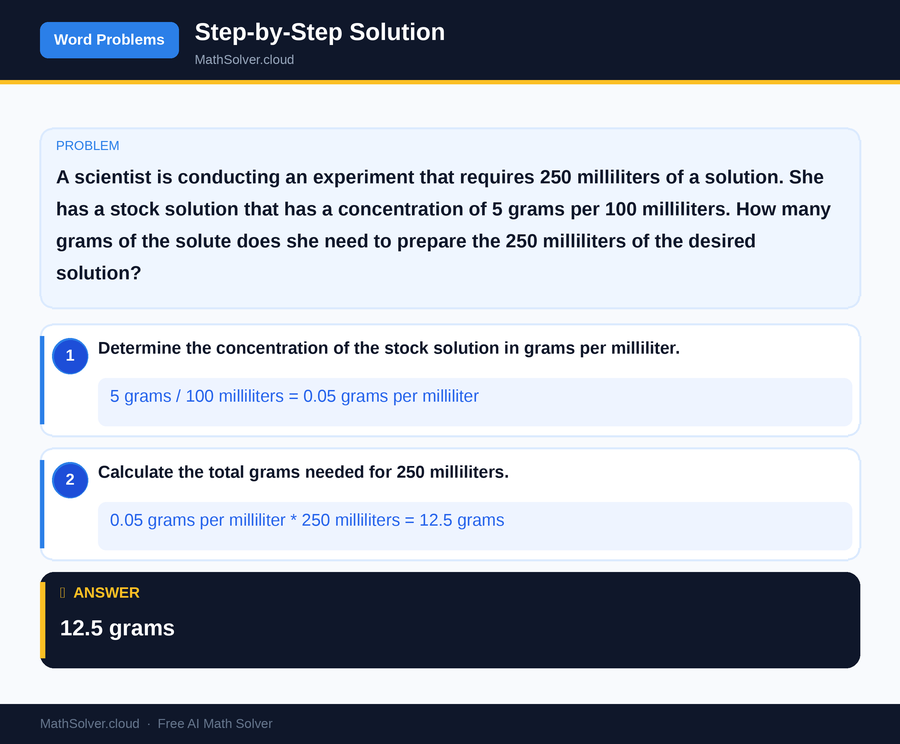Screen dimensions: 900x744
Task: Click the Word Problems badge
Action: pyautogui.click(x=109, y=40)
